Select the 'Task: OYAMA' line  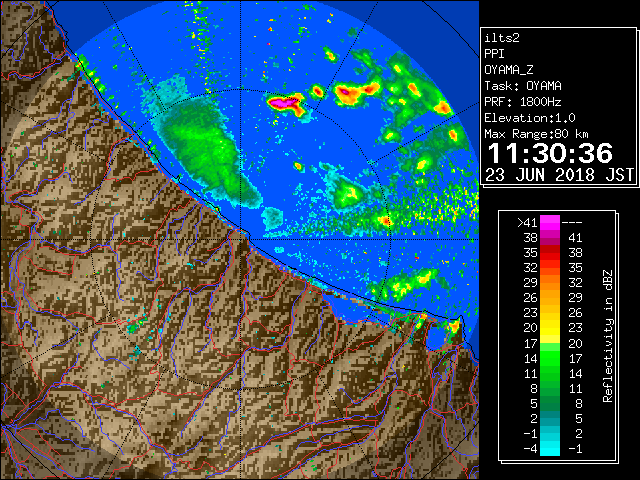(523, 86)
